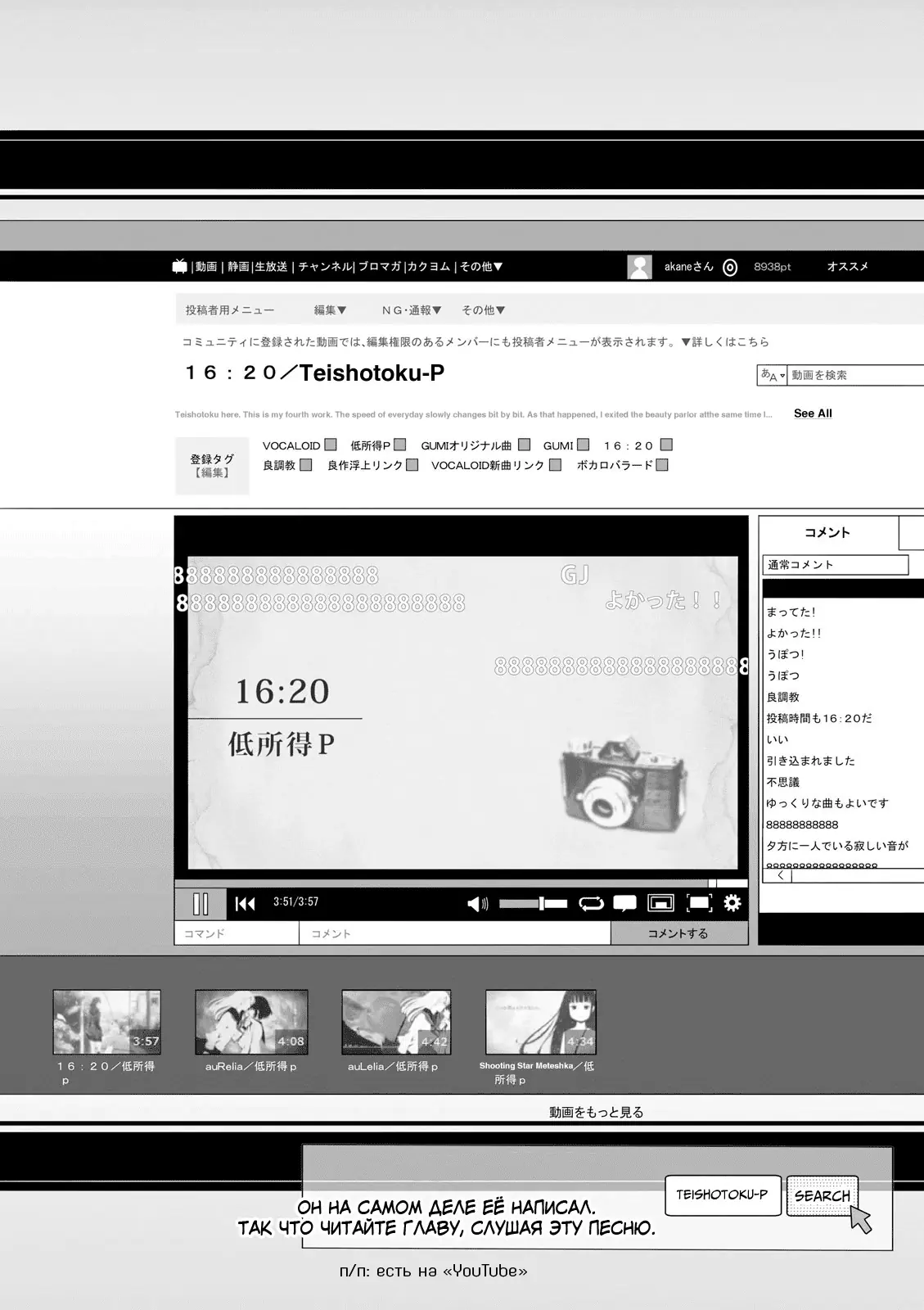This screenshot has height=1310, width=924.
Task: Click the akane user avatar
Action: click(639, 267)
